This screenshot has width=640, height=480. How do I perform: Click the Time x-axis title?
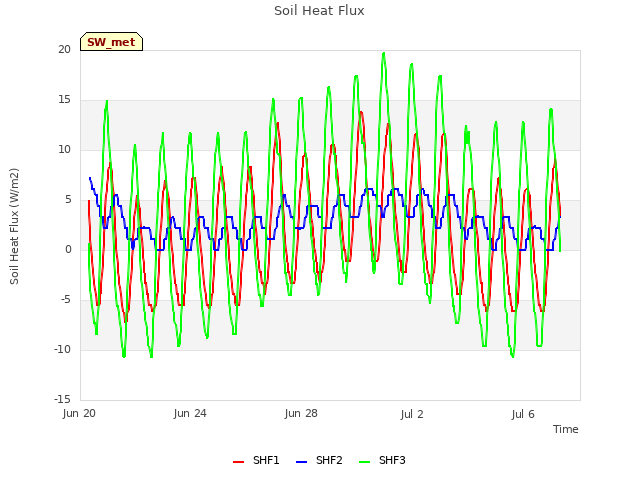coord(566,429)
